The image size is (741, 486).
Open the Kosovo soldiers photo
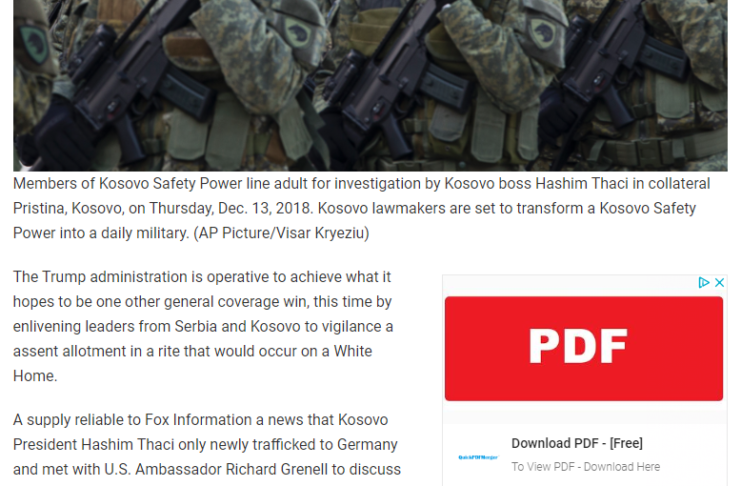point(370,85)
